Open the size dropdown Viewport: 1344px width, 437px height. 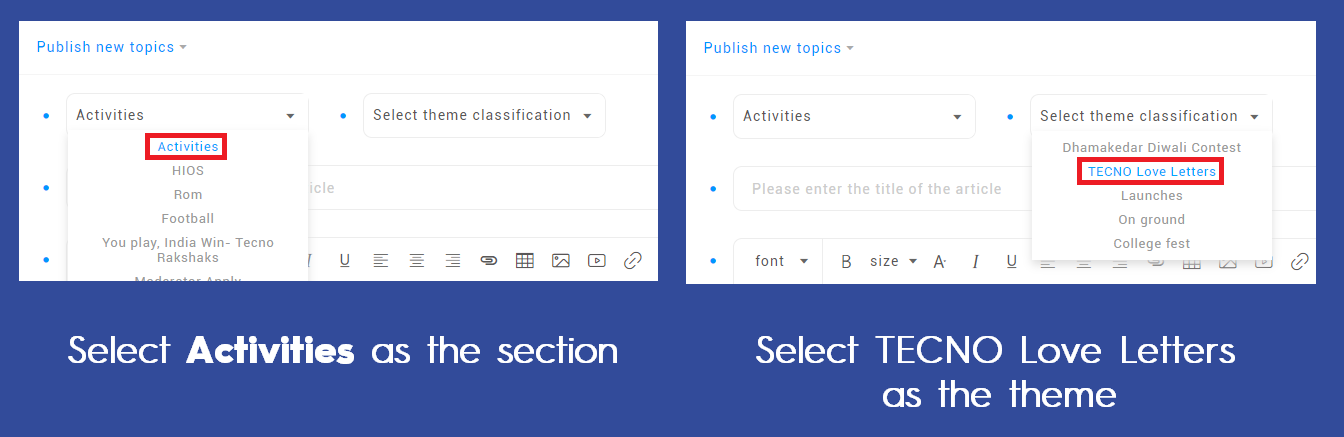click(893, 261)
